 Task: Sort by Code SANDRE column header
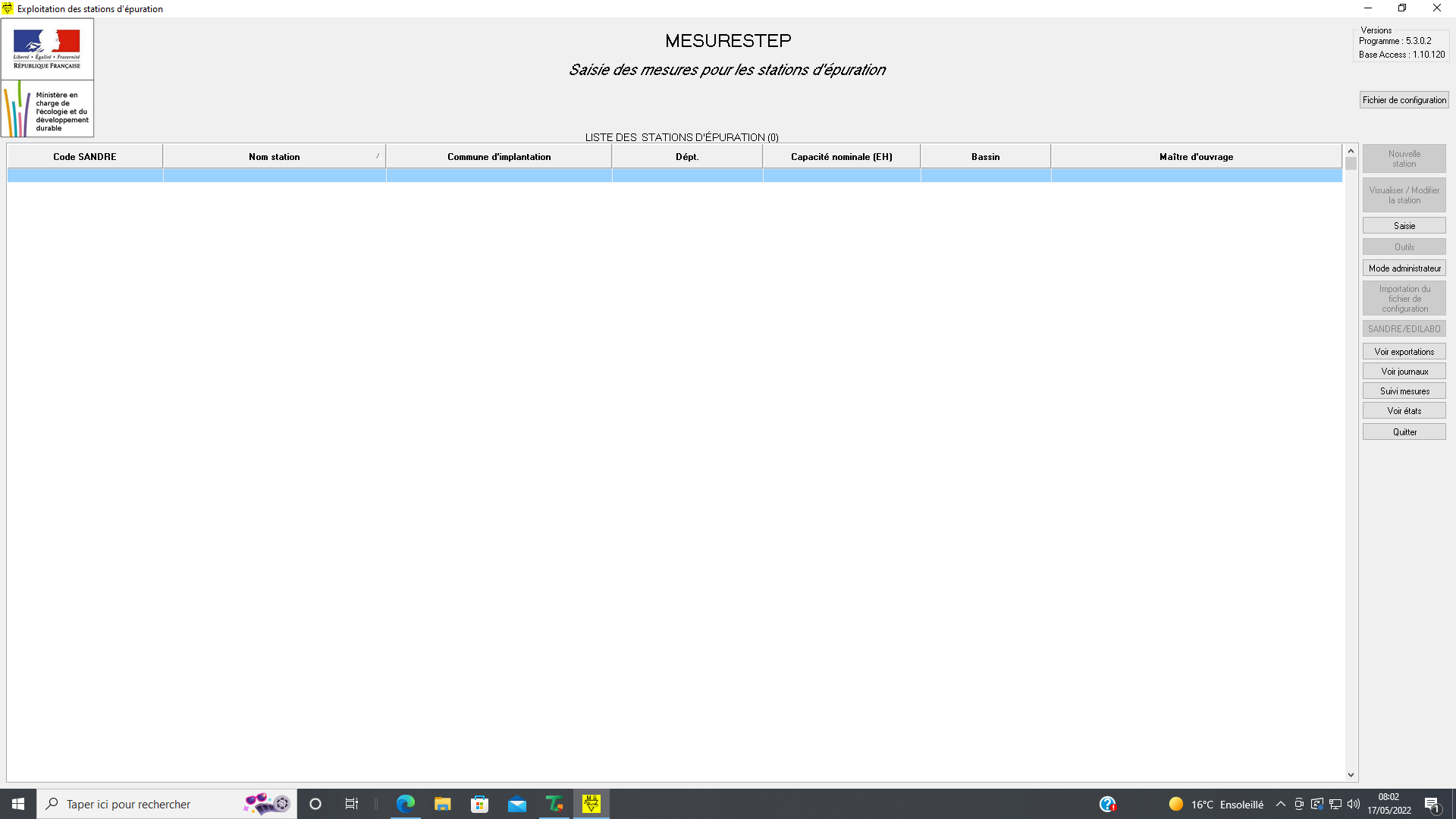pyautogui.click(x=85, y=157)
